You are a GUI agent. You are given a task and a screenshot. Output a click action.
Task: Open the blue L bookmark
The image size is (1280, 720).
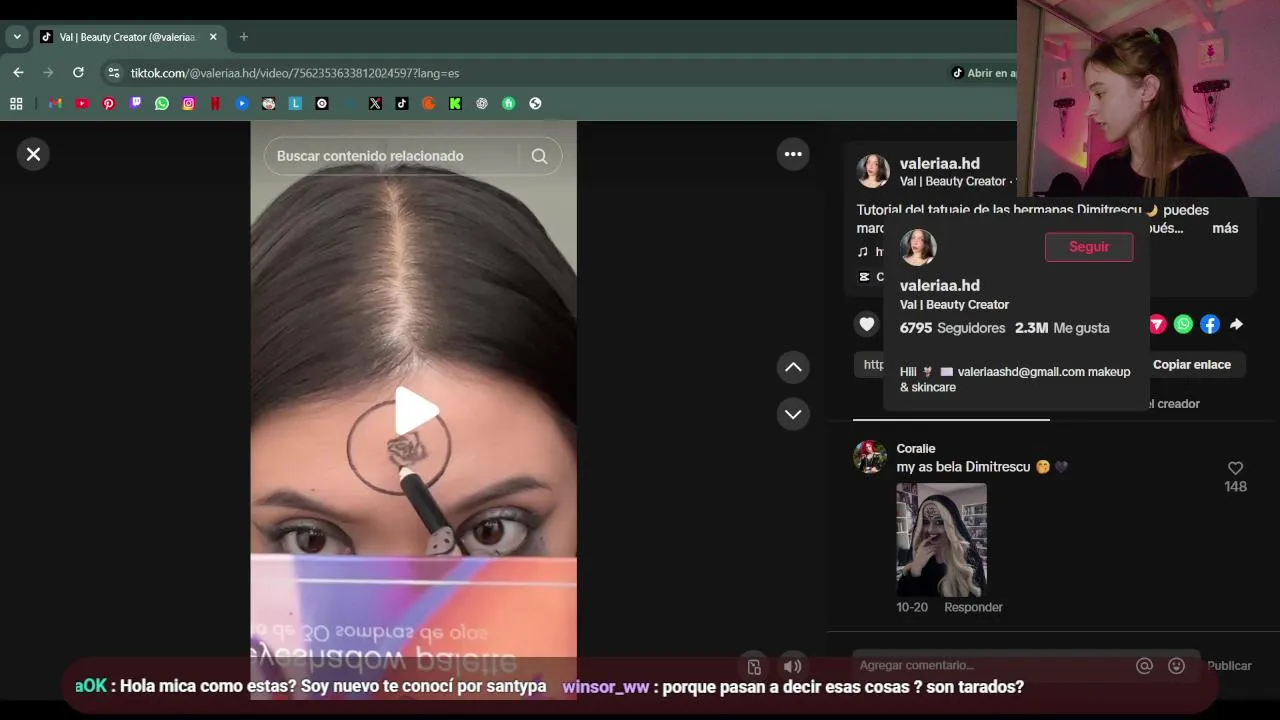[295, 103]
